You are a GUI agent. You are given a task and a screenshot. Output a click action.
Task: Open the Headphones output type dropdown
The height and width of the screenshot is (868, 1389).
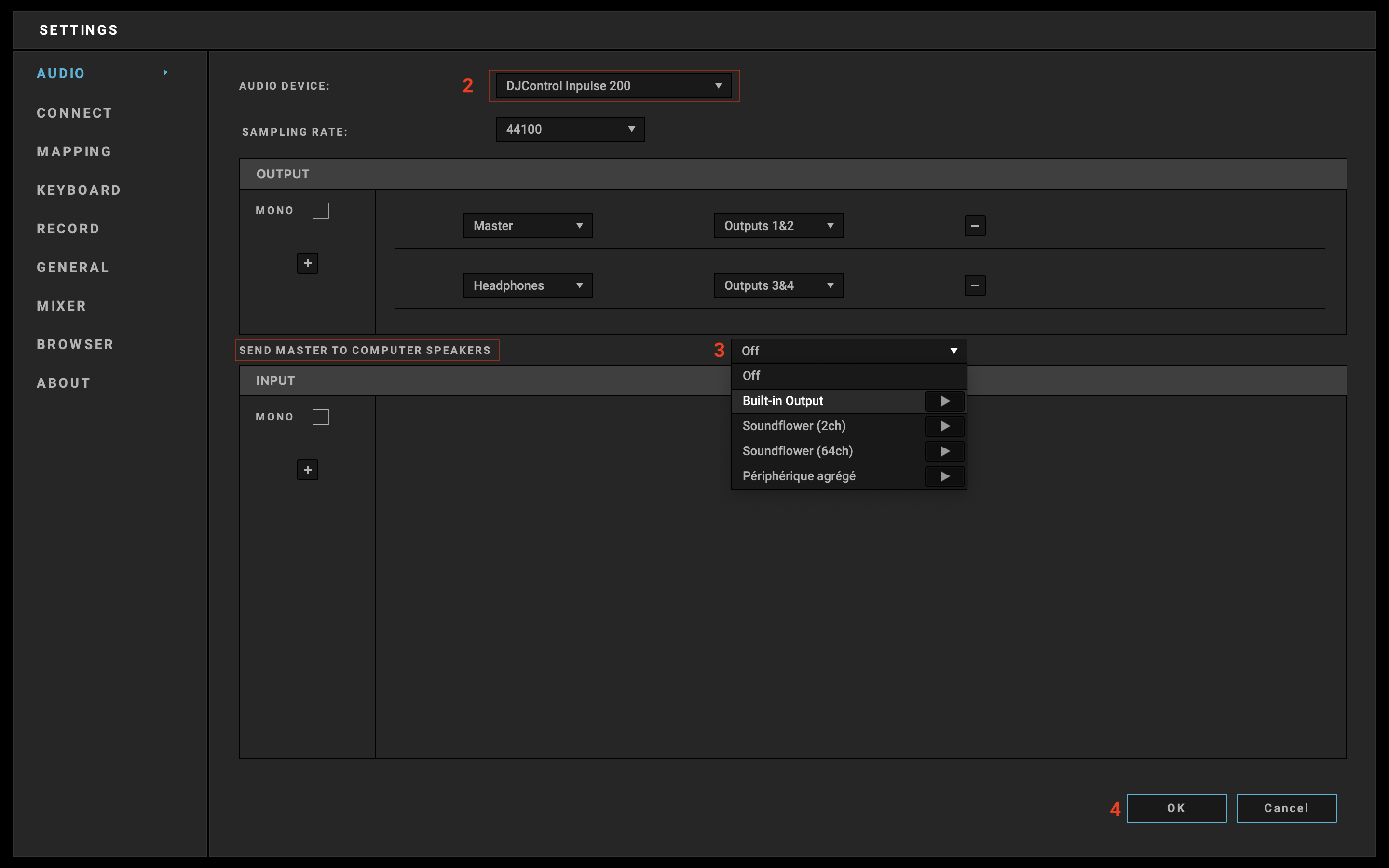coord(527,285)
